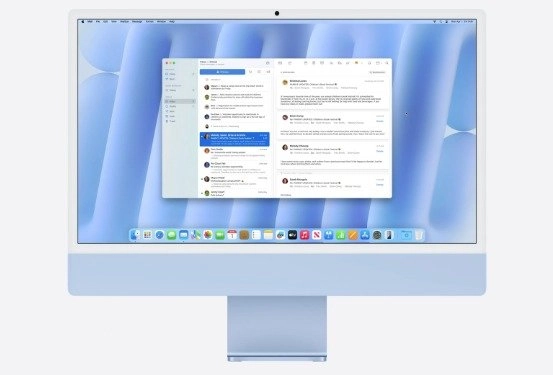Open the blue highlighted message in list
This screenshot has height=375, width=553.
click(235, 139)
